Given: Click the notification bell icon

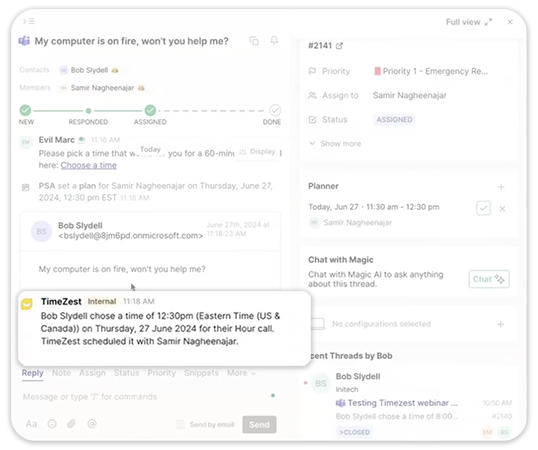Looking at the screenshot, I should (274, 40).
